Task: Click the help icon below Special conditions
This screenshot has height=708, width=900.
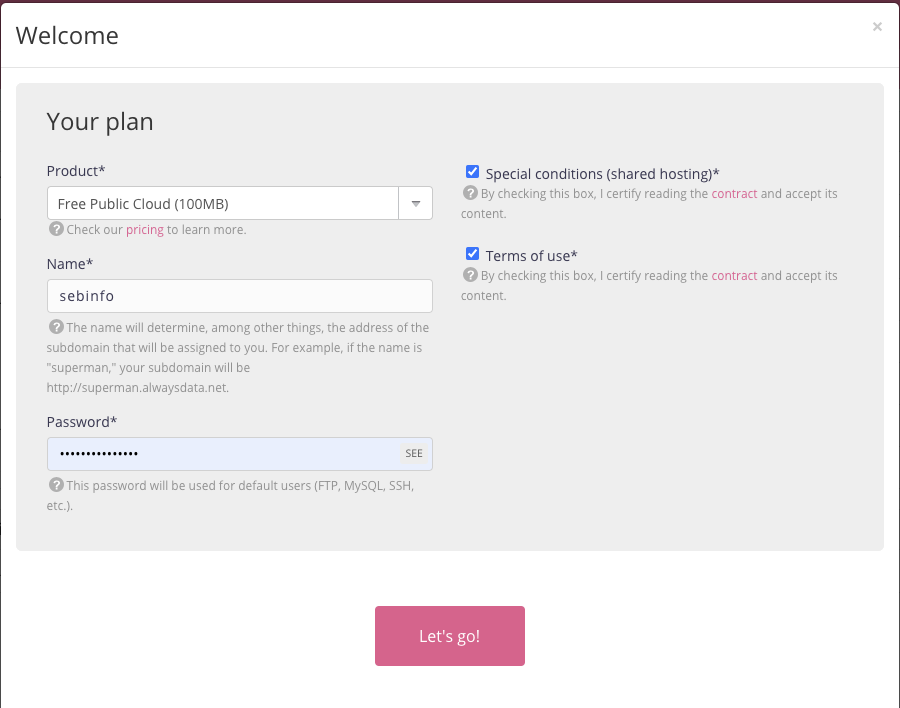Action: coord(470,193)
